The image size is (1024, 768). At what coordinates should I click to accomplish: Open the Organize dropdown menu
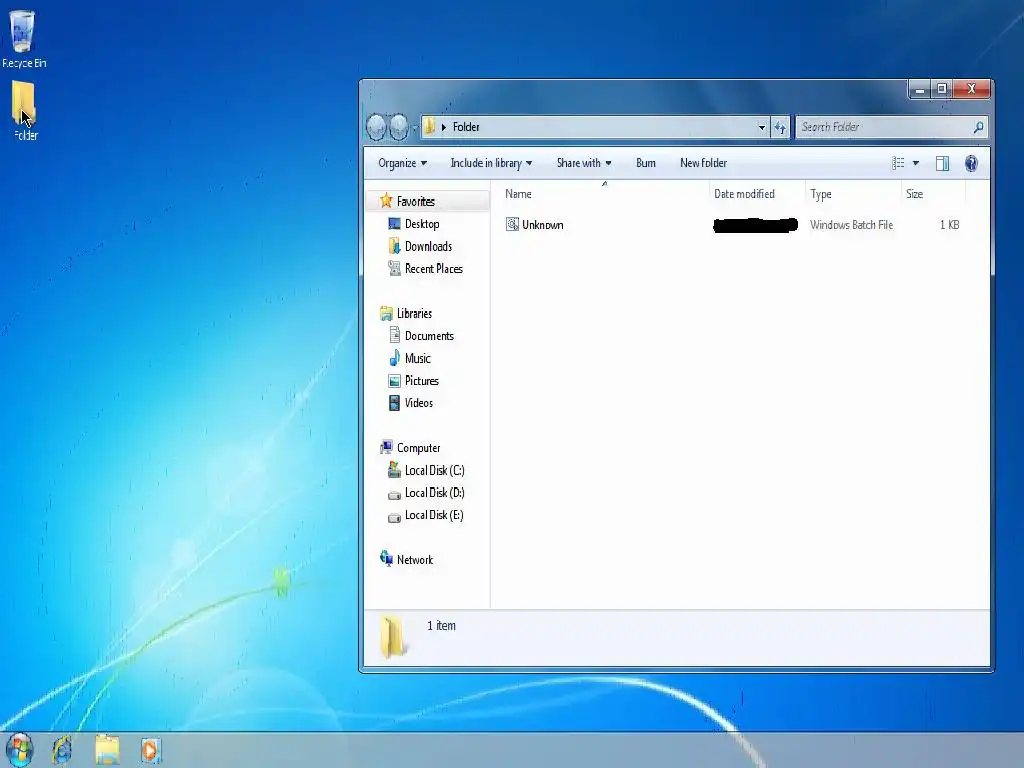pyautogui.click(x=402, y=163)
